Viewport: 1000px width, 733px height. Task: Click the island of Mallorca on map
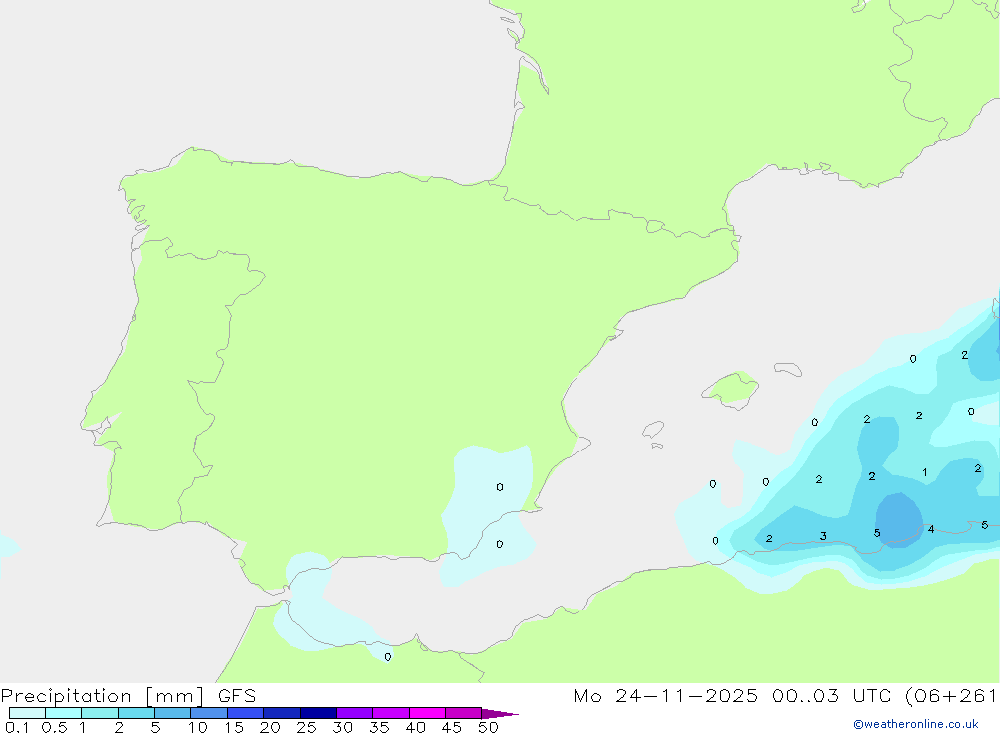pos(732,389)
